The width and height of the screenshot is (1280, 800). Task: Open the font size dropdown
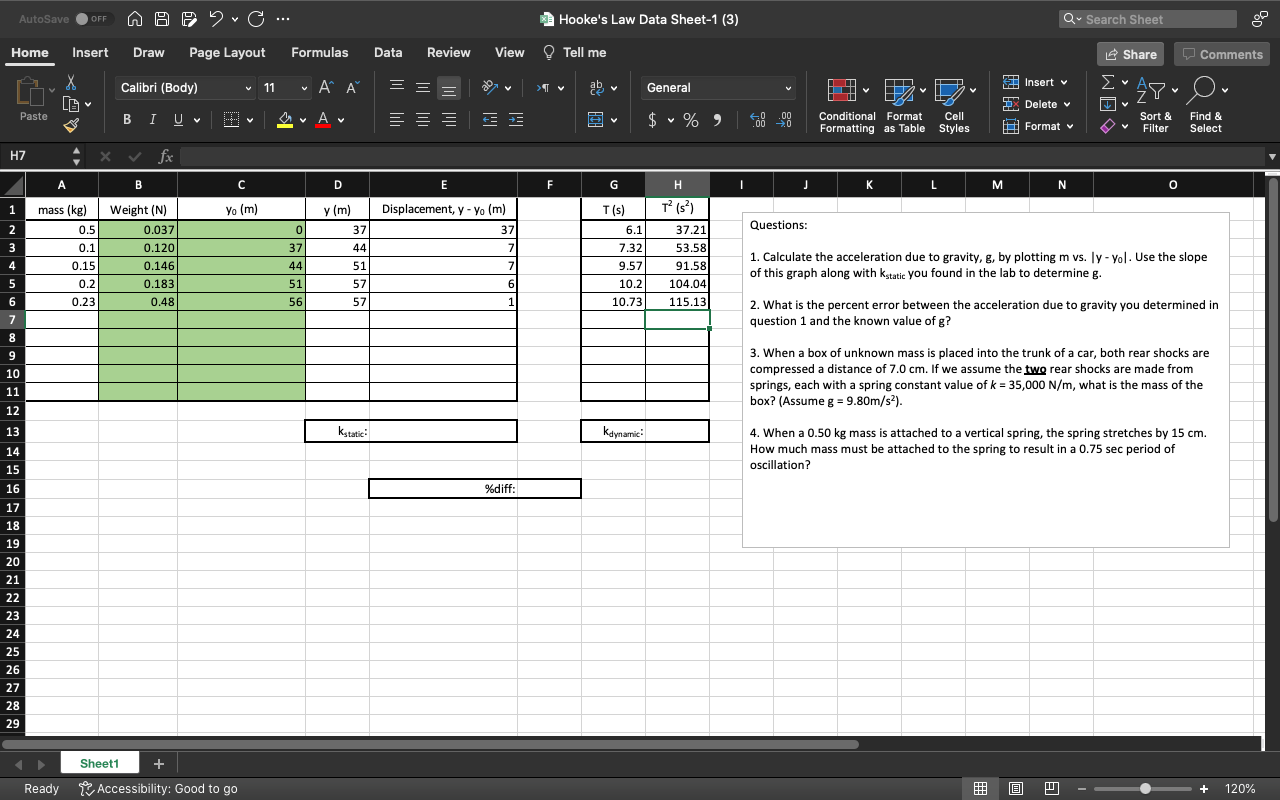pos(285,88)
